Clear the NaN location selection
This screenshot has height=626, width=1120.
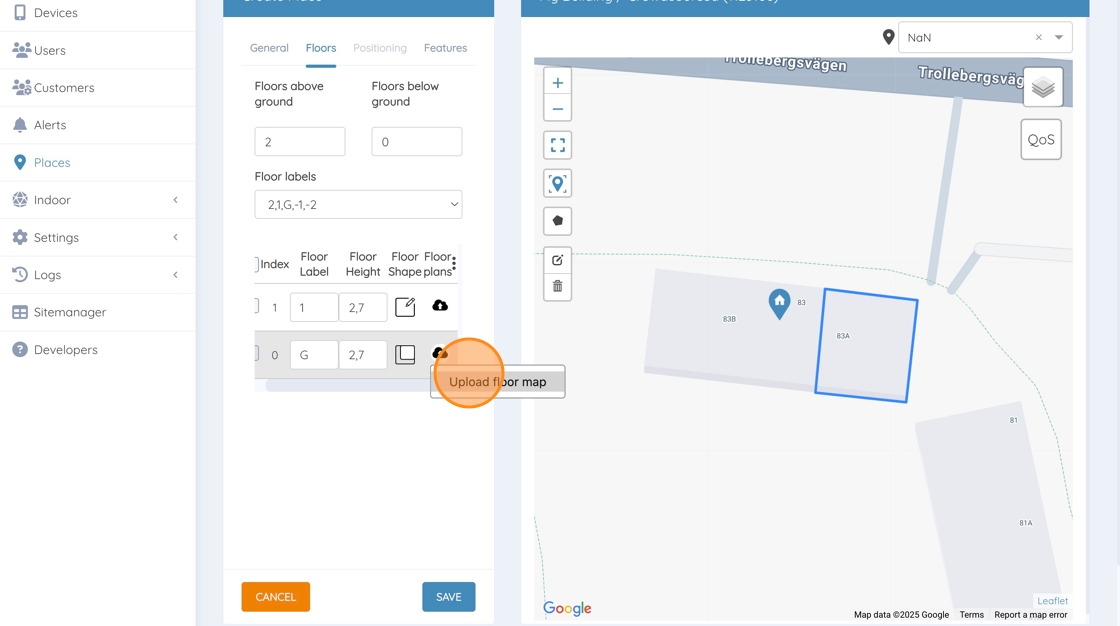pos(1039,37)
